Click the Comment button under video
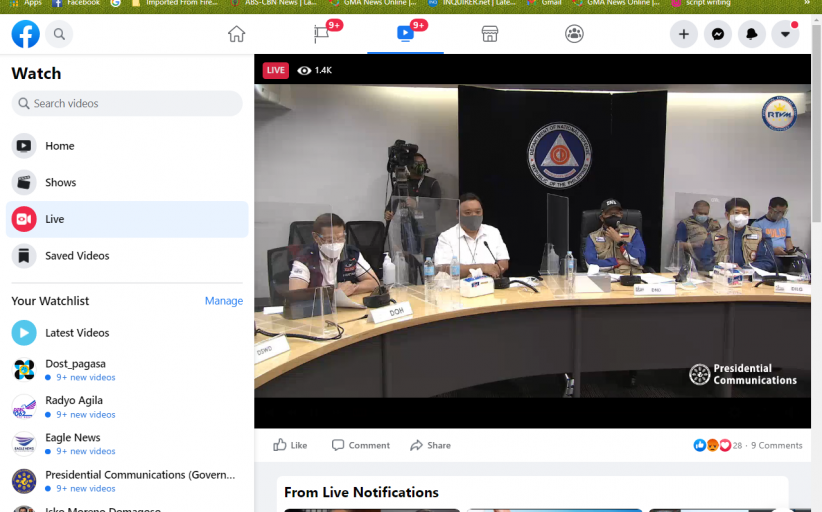822x512 pixels. pyautogui.click(x=361, y=445)
